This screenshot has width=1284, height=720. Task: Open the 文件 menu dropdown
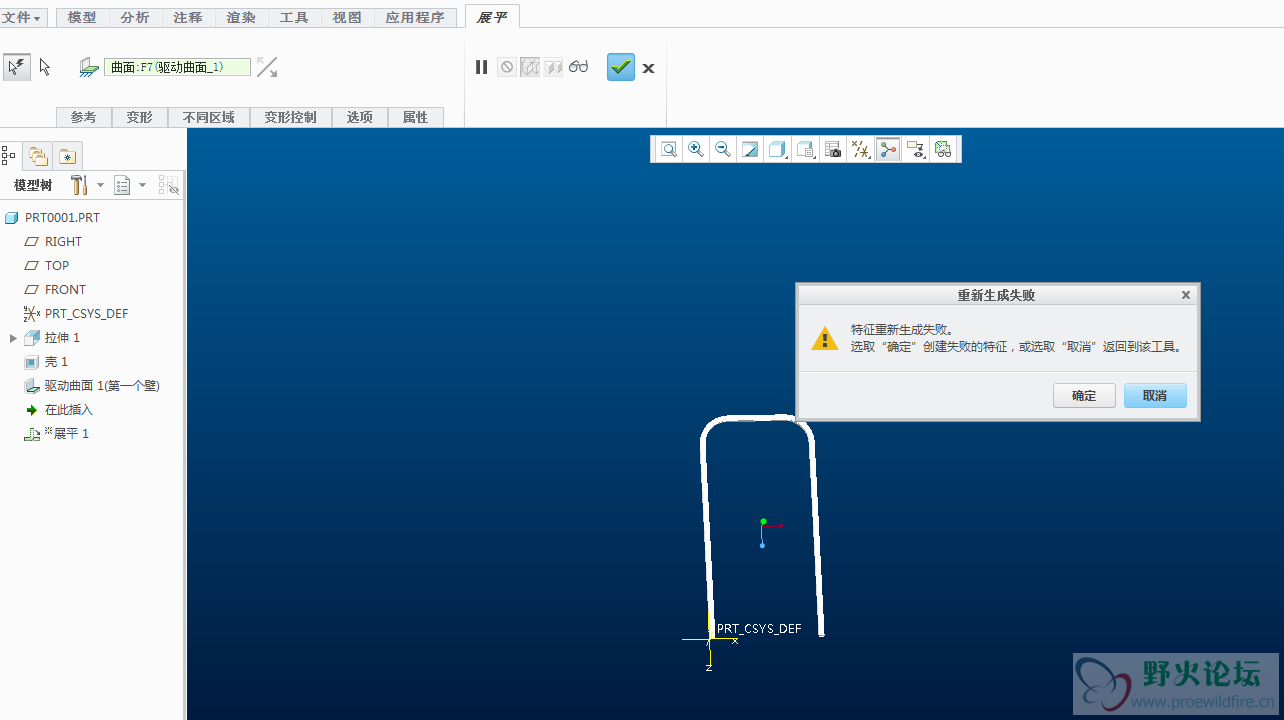click(x=23, y=18)
